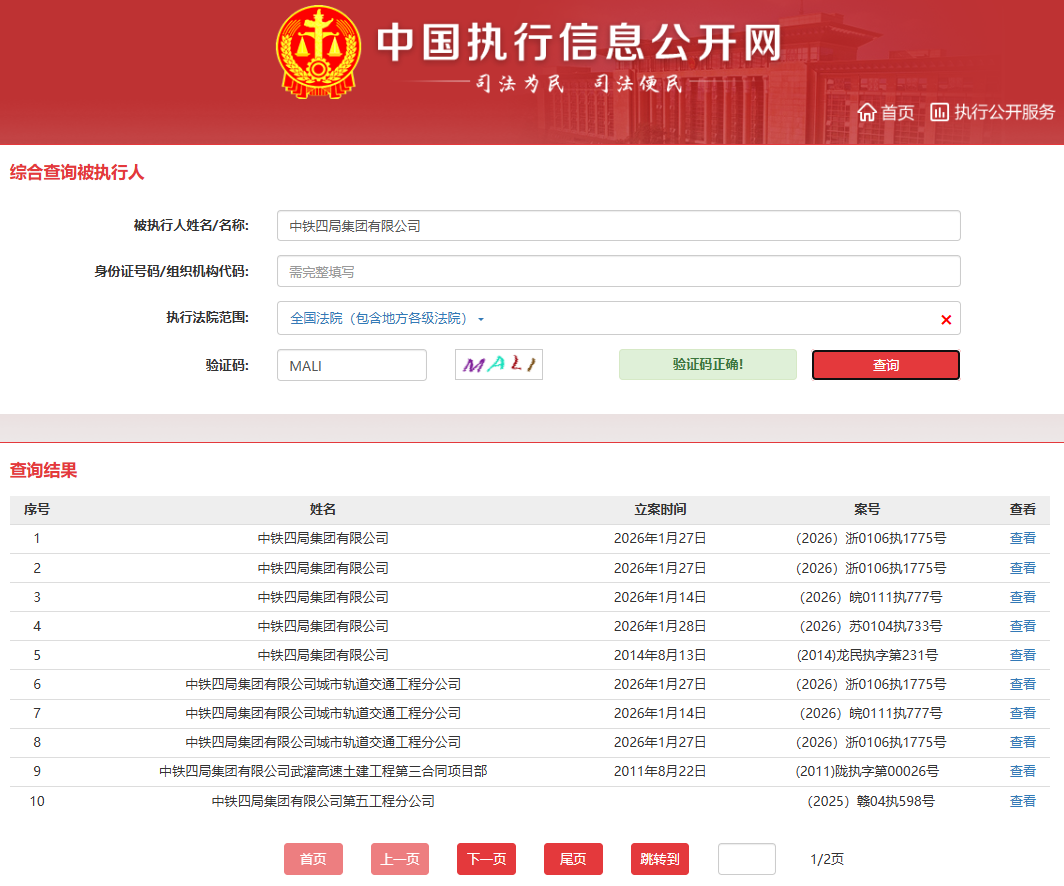
Task: Click the home icon beside 首页
Action: point(867,112)
